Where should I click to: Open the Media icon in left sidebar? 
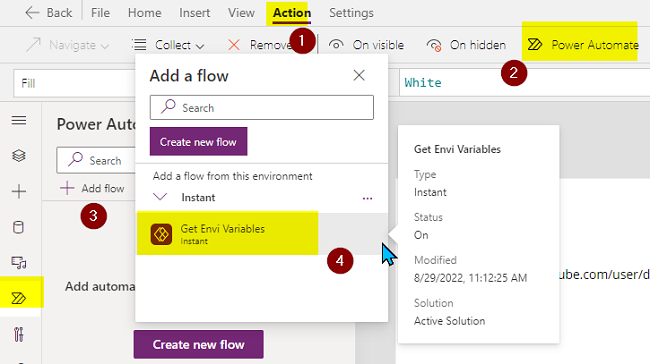[19, 262]
